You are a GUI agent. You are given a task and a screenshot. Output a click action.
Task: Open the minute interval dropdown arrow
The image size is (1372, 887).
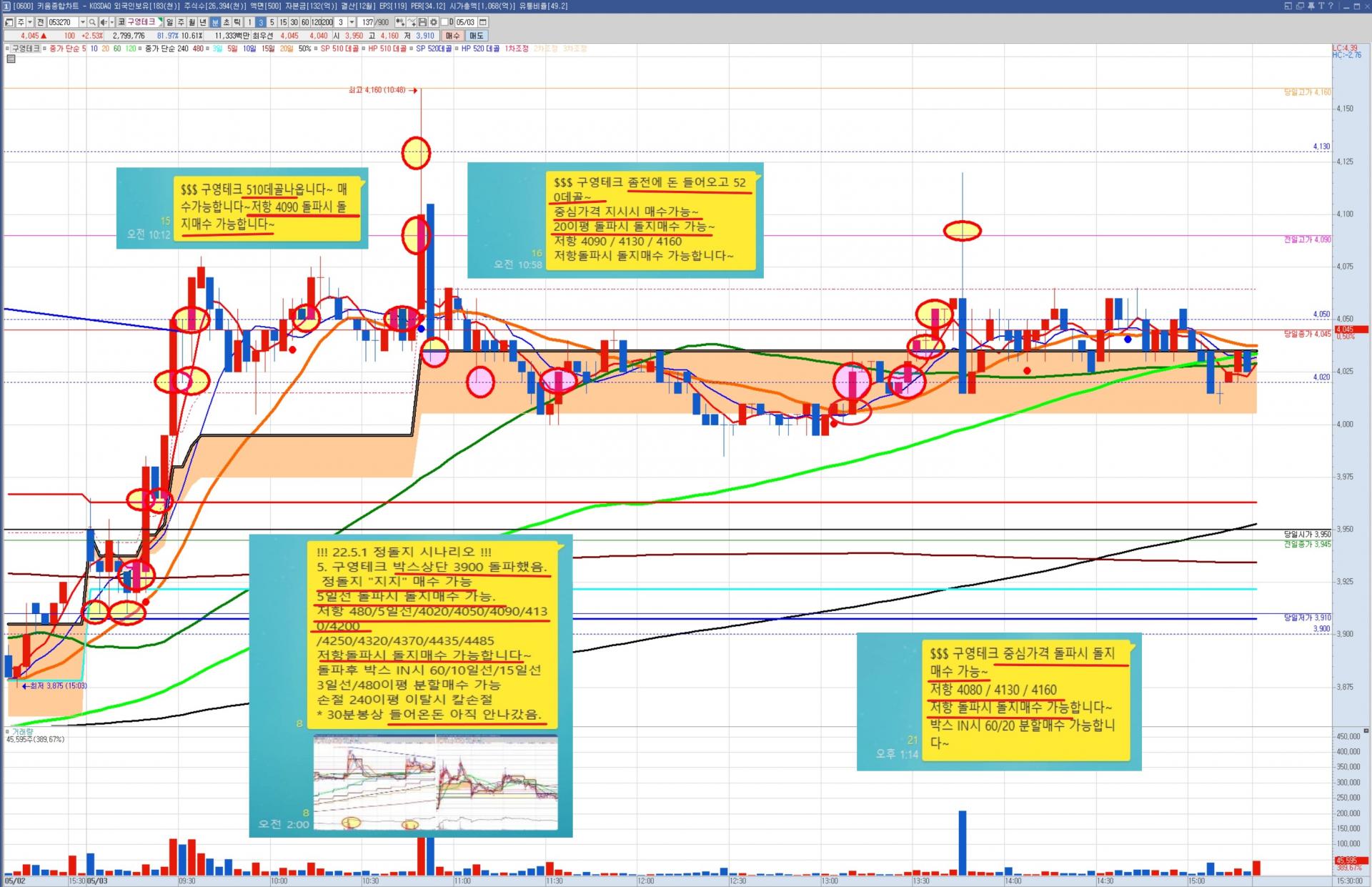352,22
